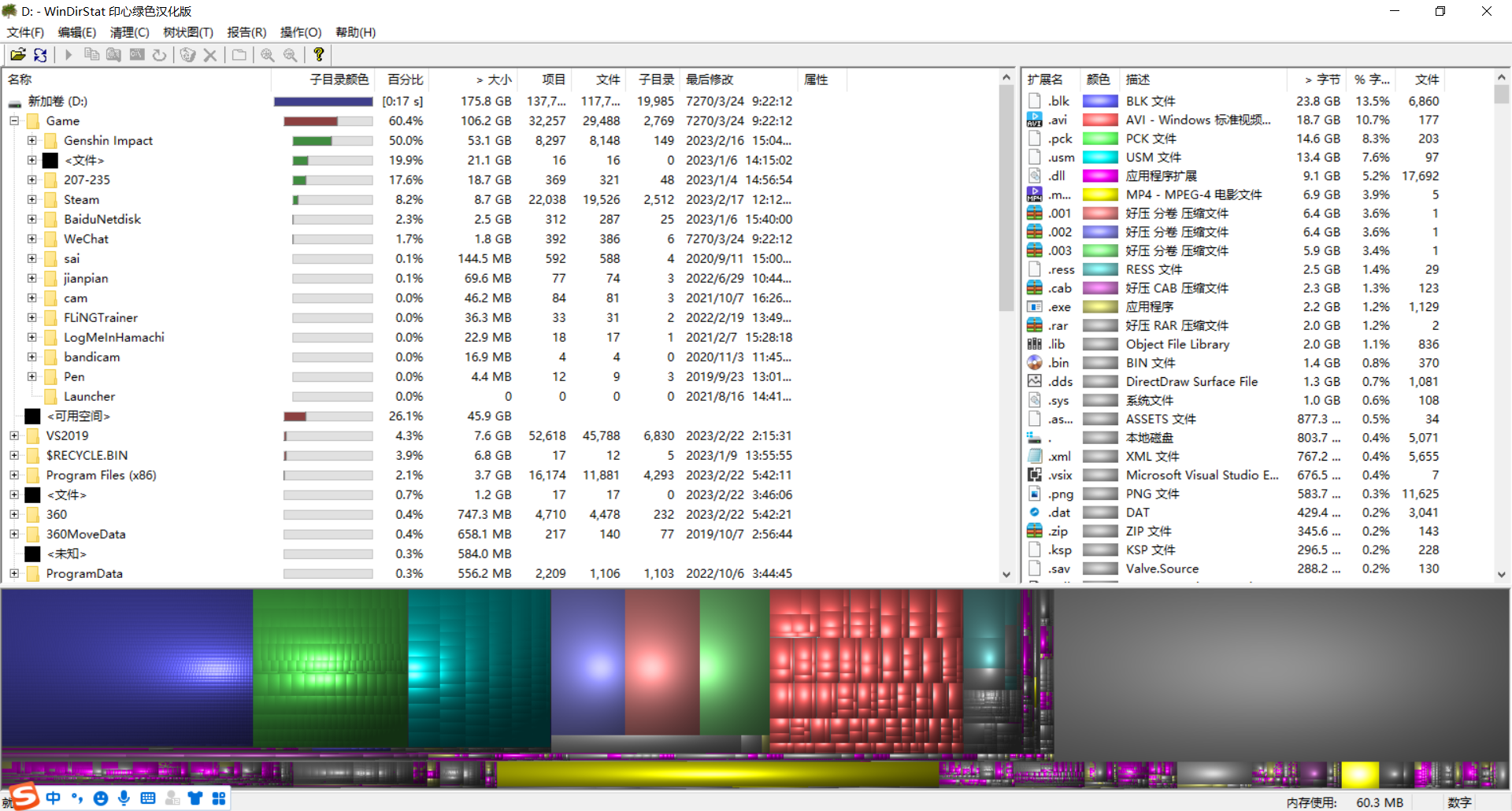Click the Refresh selected toolbar icon
Image resolution: width=1512 pixels, height=811 pixels.
tap(160, 54)
